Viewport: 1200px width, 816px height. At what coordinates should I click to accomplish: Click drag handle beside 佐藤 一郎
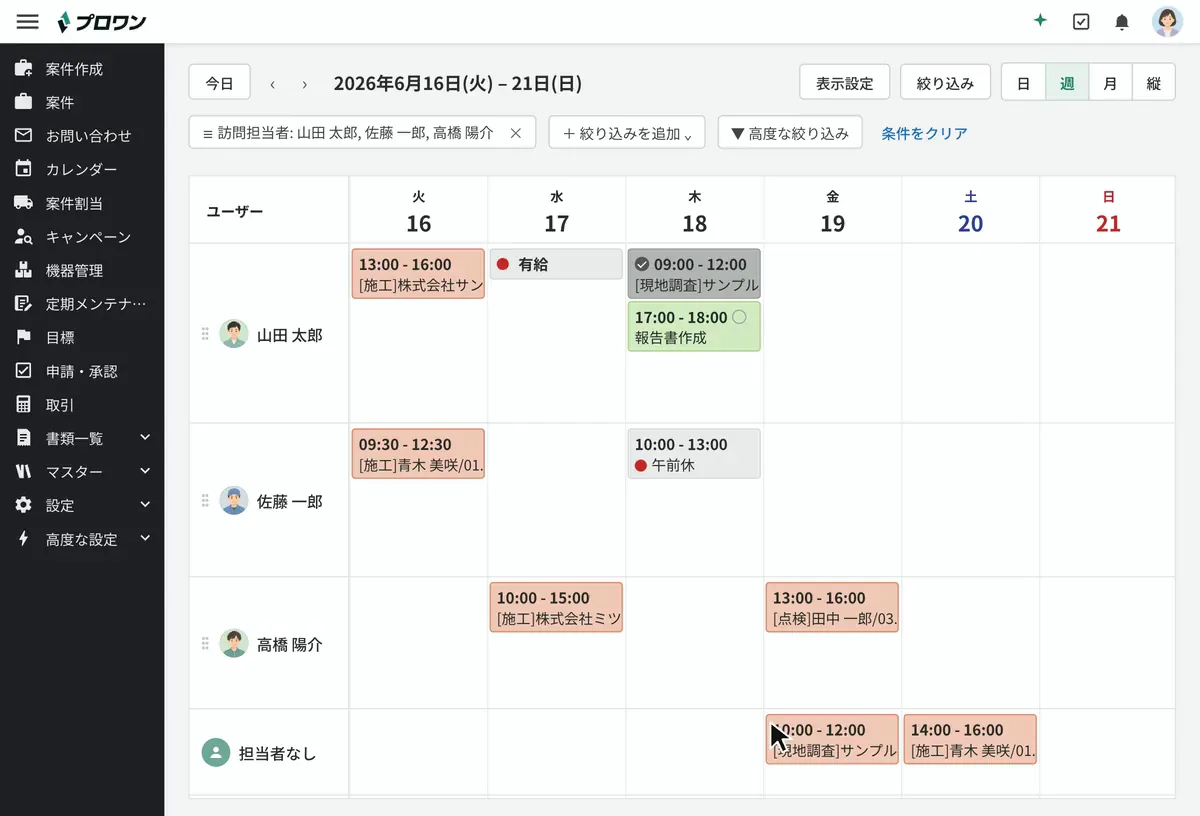point(206,500)
